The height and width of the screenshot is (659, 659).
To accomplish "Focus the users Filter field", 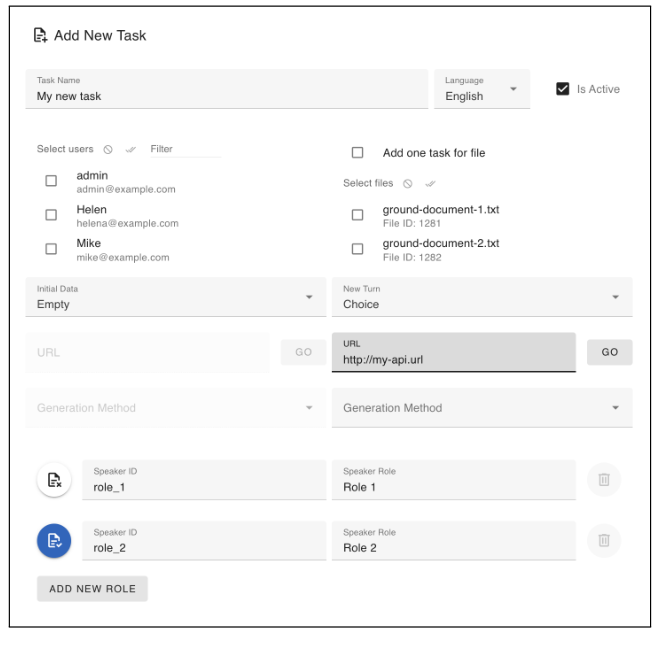I will click(184, 149).
